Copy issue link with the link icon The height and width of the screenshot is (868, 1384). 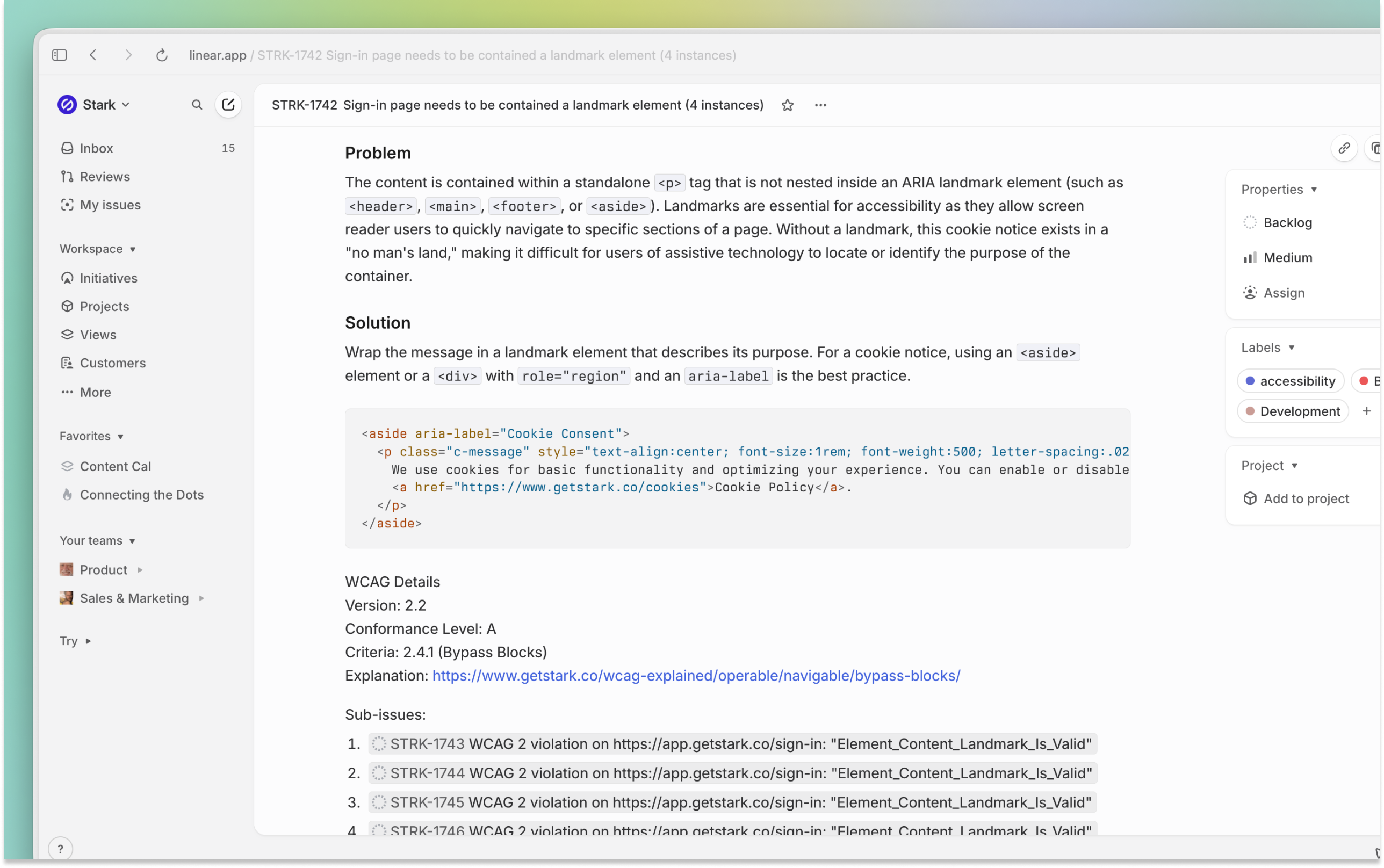[1344, 149]
